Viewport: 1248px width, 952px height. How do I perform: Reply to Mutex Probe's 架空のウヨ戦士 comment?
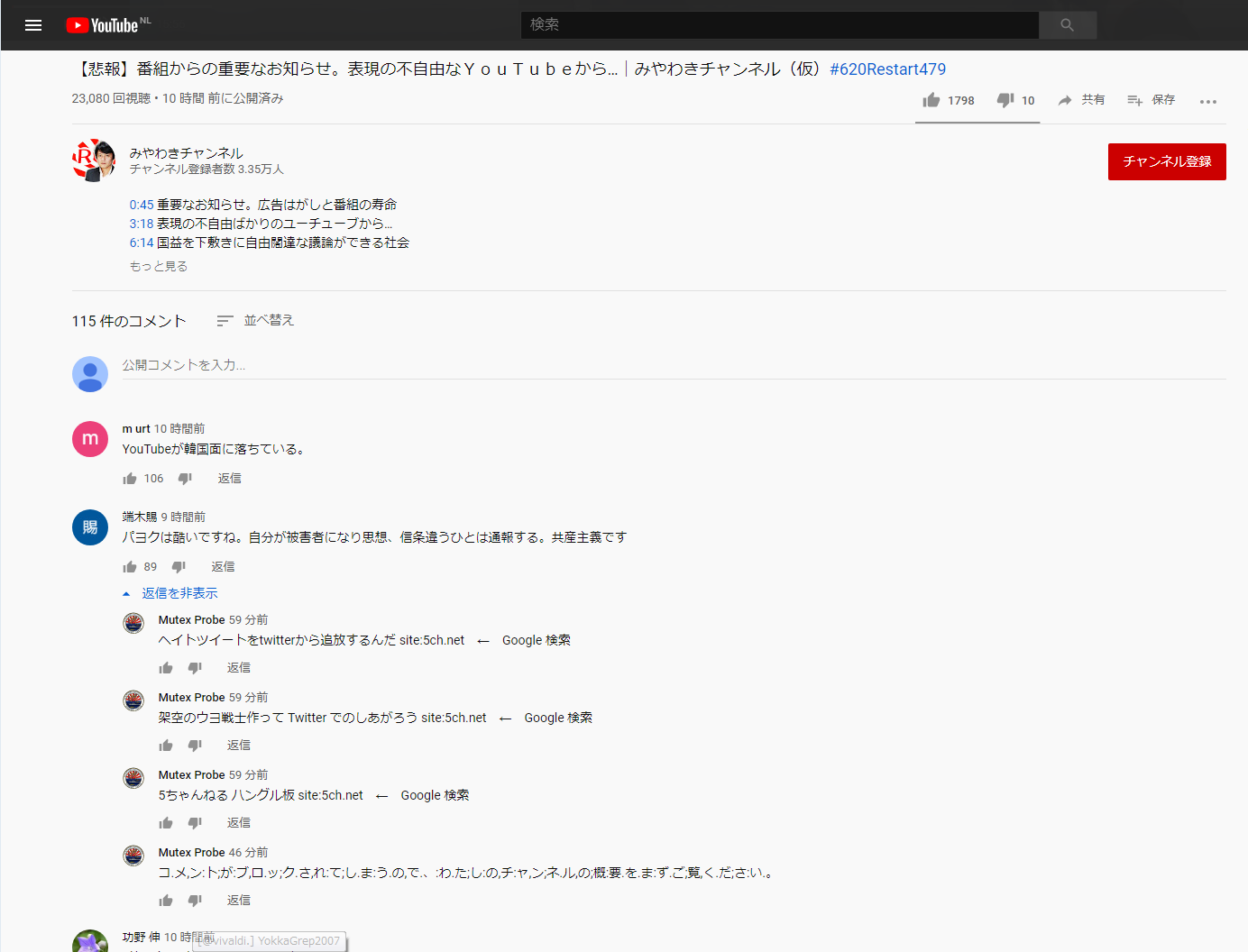(239, 746)
